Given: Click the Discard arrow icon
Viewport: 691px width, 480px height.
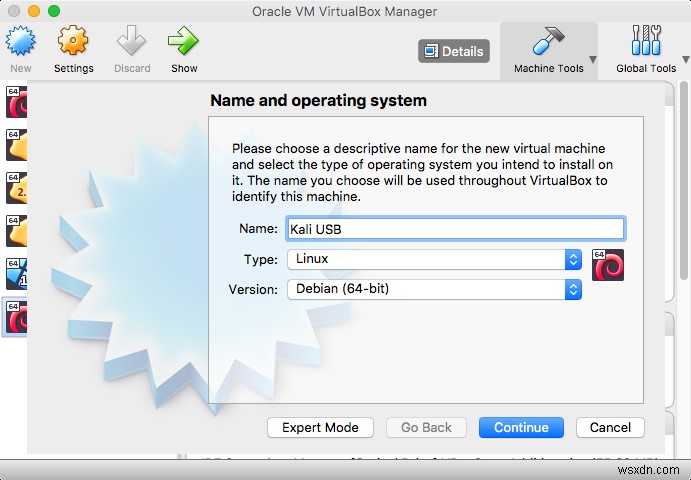Looking at the screenshot, I should 131,41.
